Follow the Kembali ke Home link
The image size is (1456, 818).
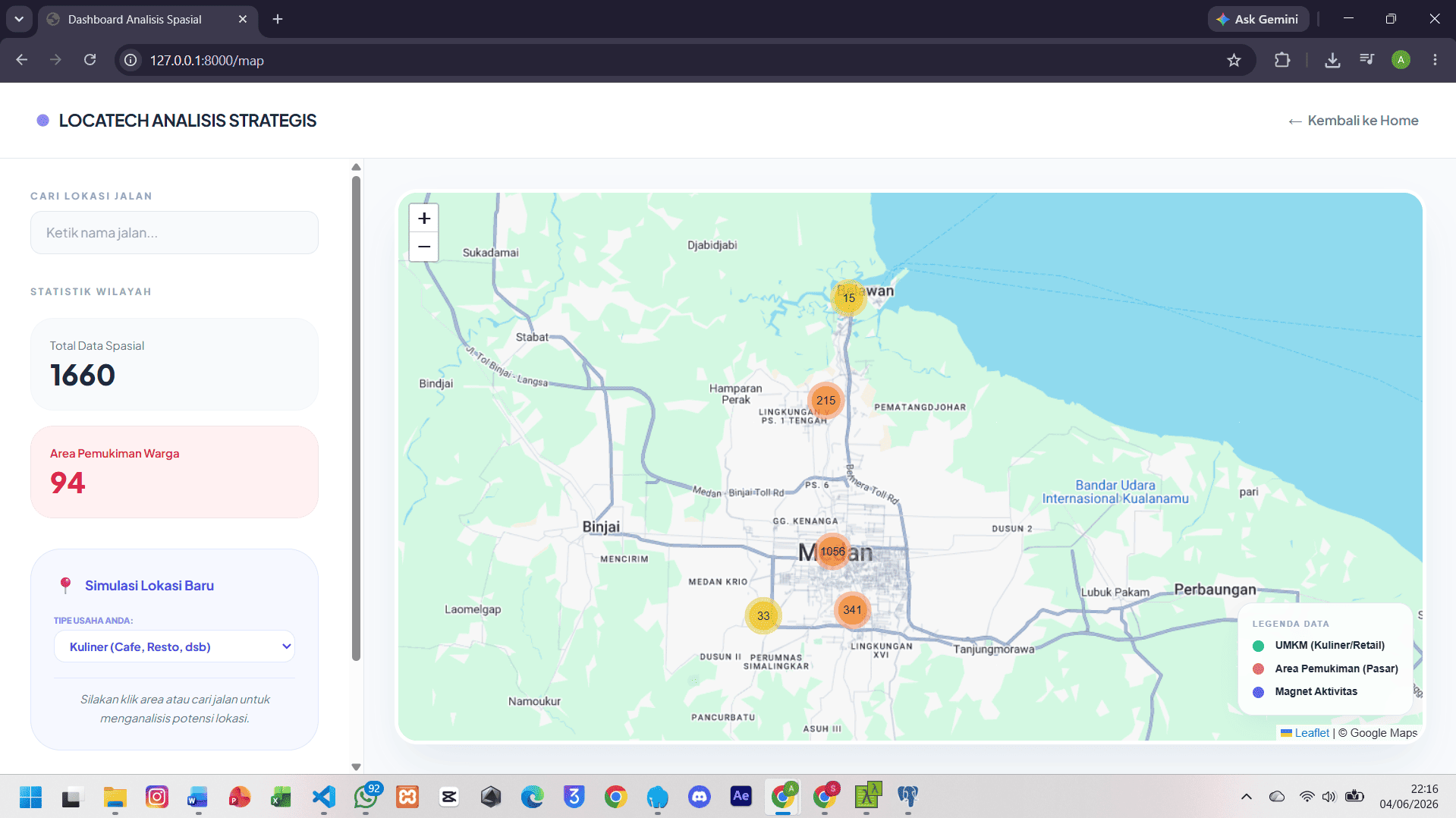pos(1354,121)
